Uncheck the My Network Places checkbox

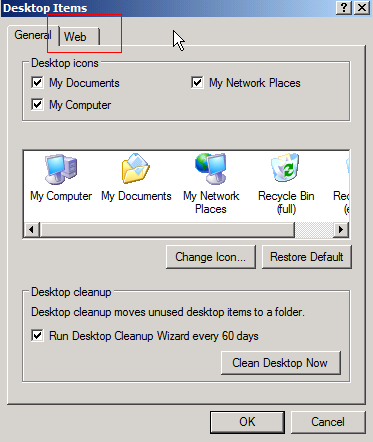coord(197,82)
